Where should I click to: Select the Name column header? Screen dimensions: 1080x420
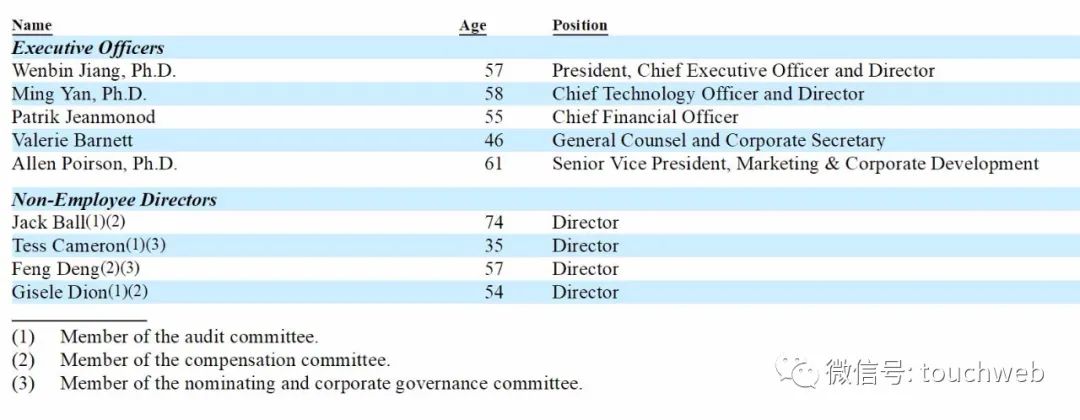point(32,25)
